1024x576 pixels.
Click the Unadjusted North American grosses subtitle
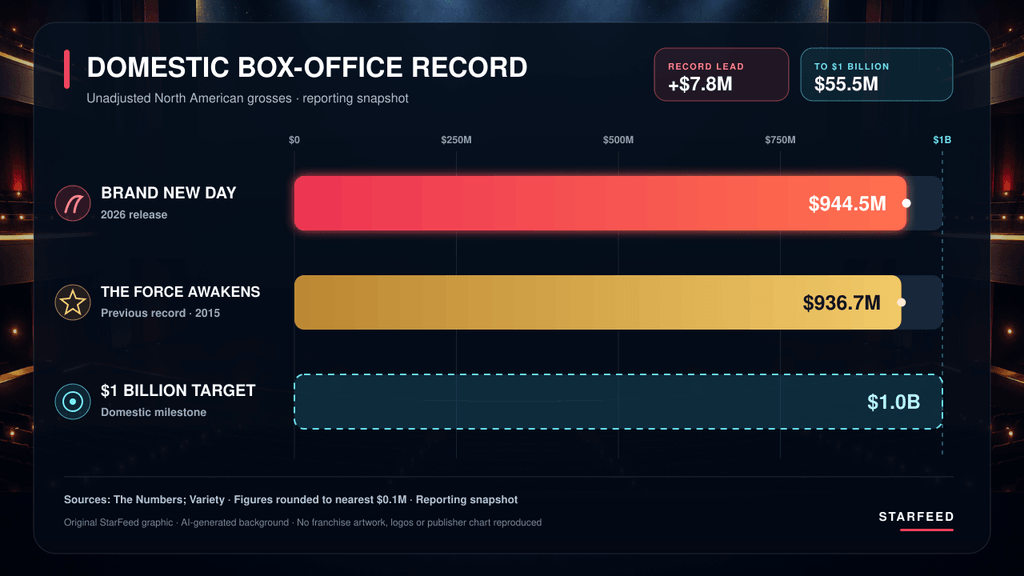(x=248, y=99)
